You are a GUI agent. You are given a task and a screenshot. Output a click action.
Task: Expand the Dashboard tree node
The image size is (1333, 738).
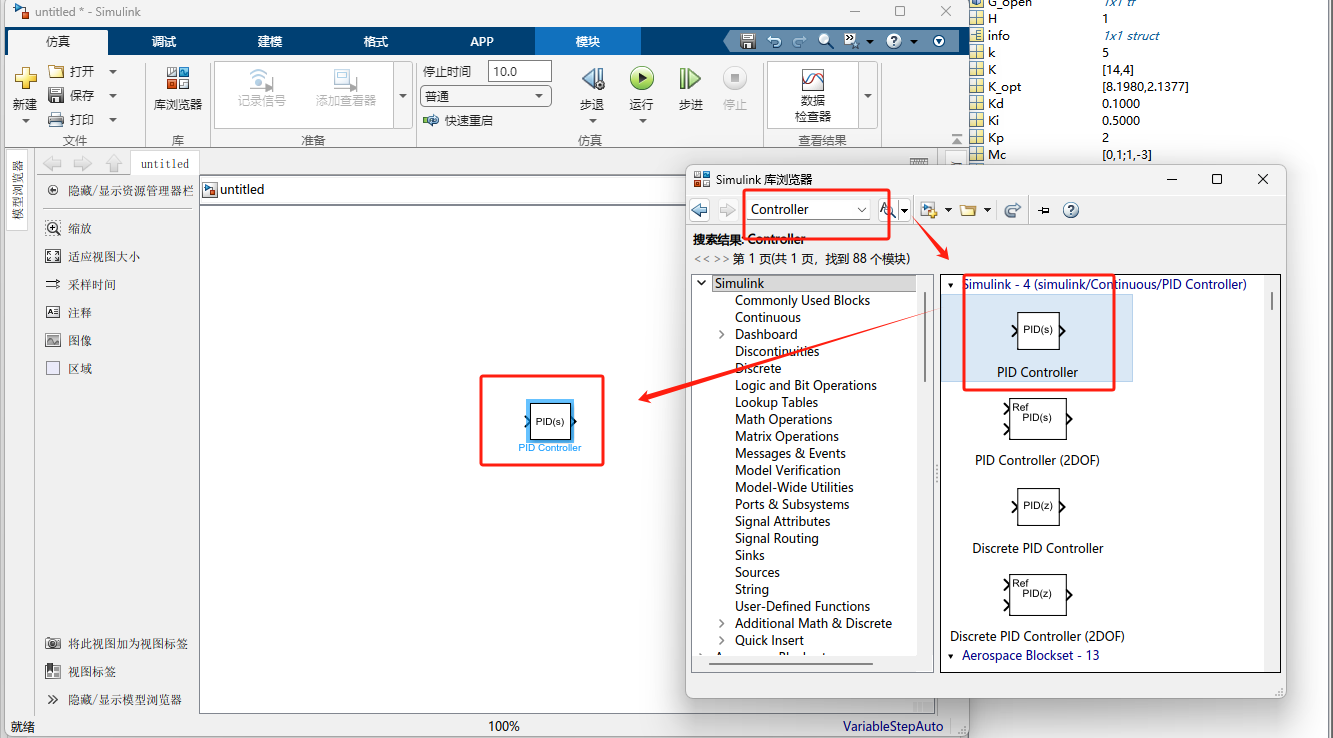pyautogui.click(x=722, y=334)
